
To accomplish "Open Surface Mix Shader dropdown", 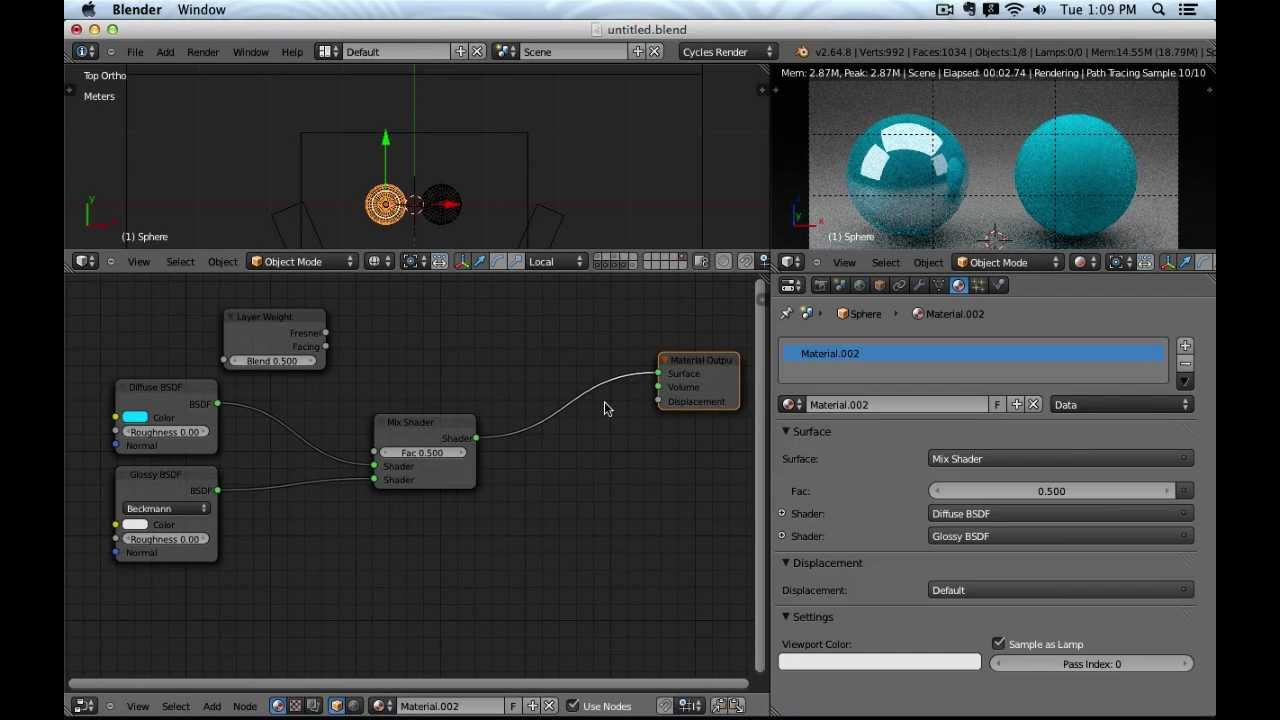I will pos(1060,459).
